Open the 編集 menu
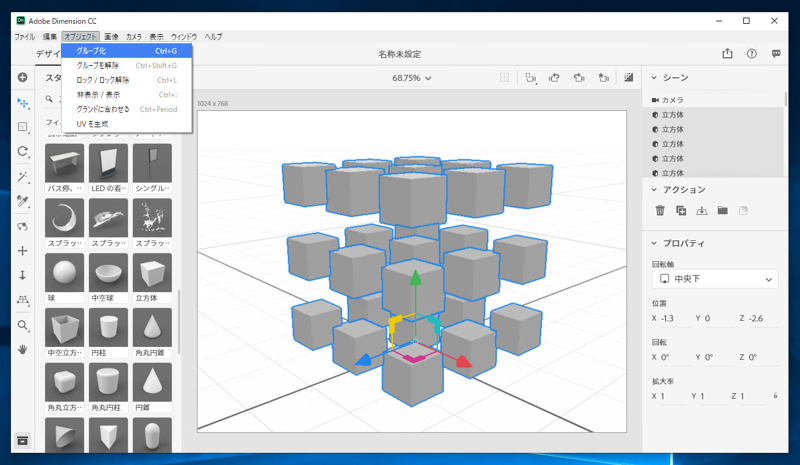This screenshot has height=465, width=800. 50,37
